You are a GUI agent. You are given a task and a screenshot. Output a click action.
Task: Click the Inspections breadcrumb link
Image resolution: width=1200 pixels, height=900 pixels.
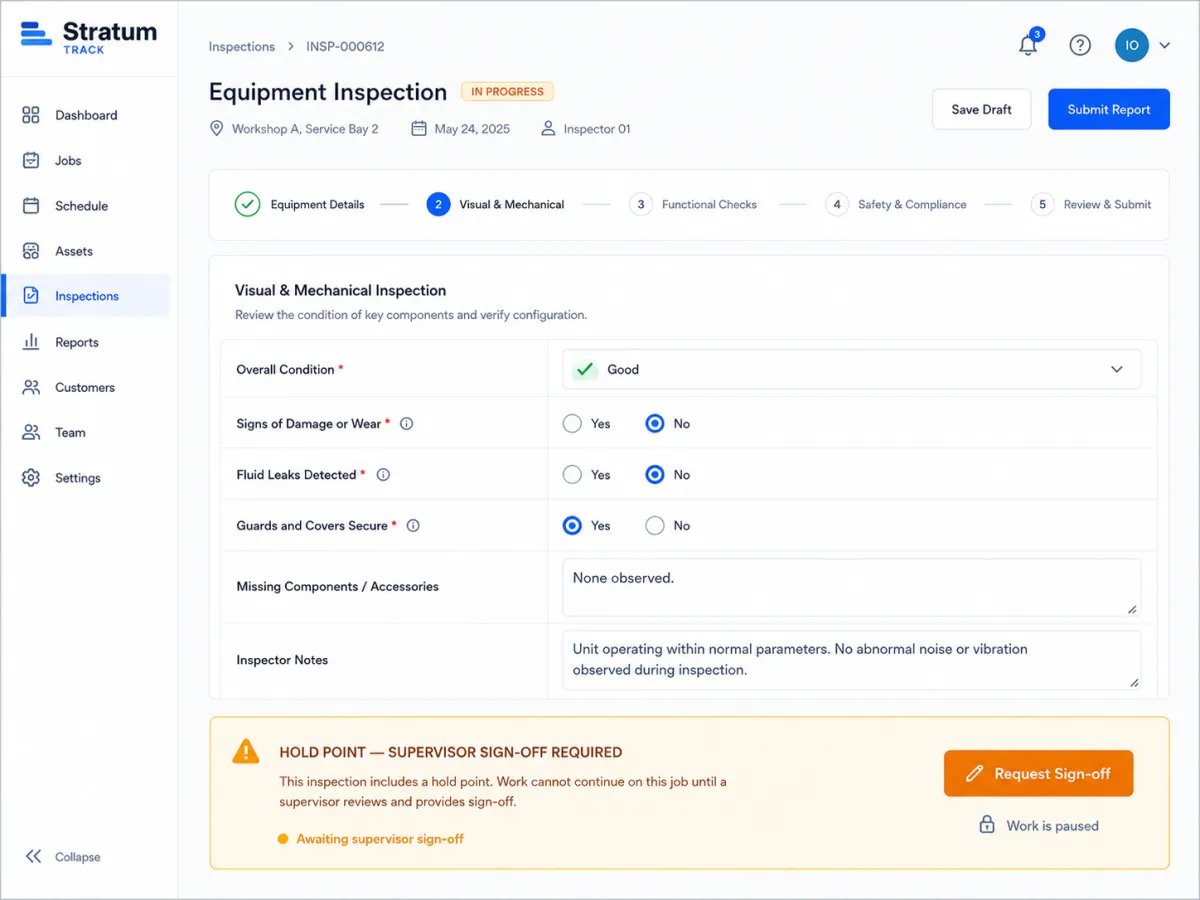click(242, 46)
